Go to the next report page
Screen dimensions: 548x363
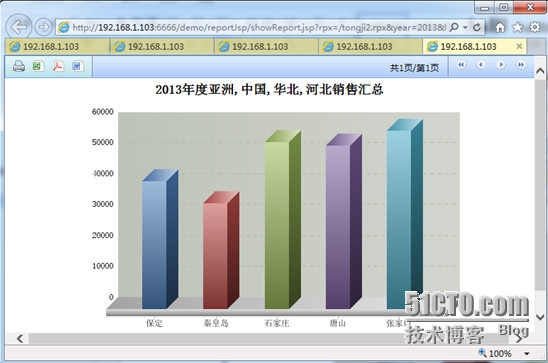pos(501,65)
